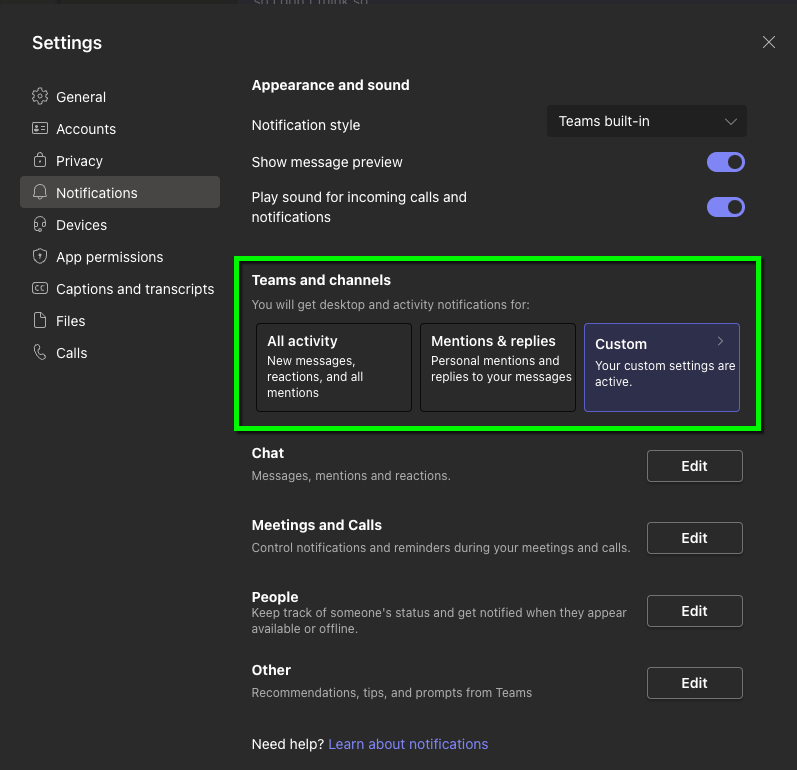The height and width of the screenshot is (770, 797).
Task: Select the Mentions & replies option
Action: pyautogui.click(x=498, y=367)
